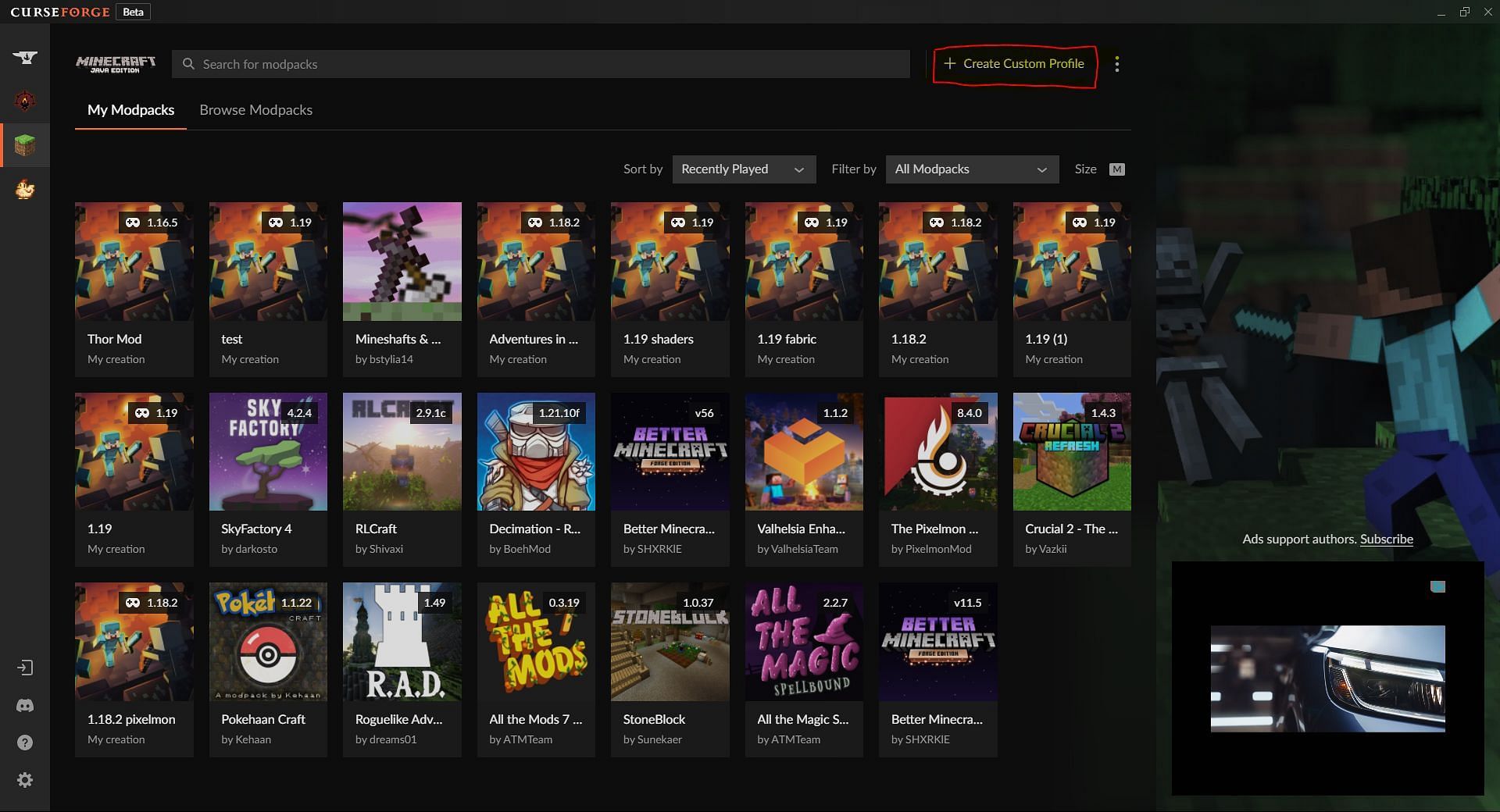Click the 'by Vazkii' author text

[1045, 549]
